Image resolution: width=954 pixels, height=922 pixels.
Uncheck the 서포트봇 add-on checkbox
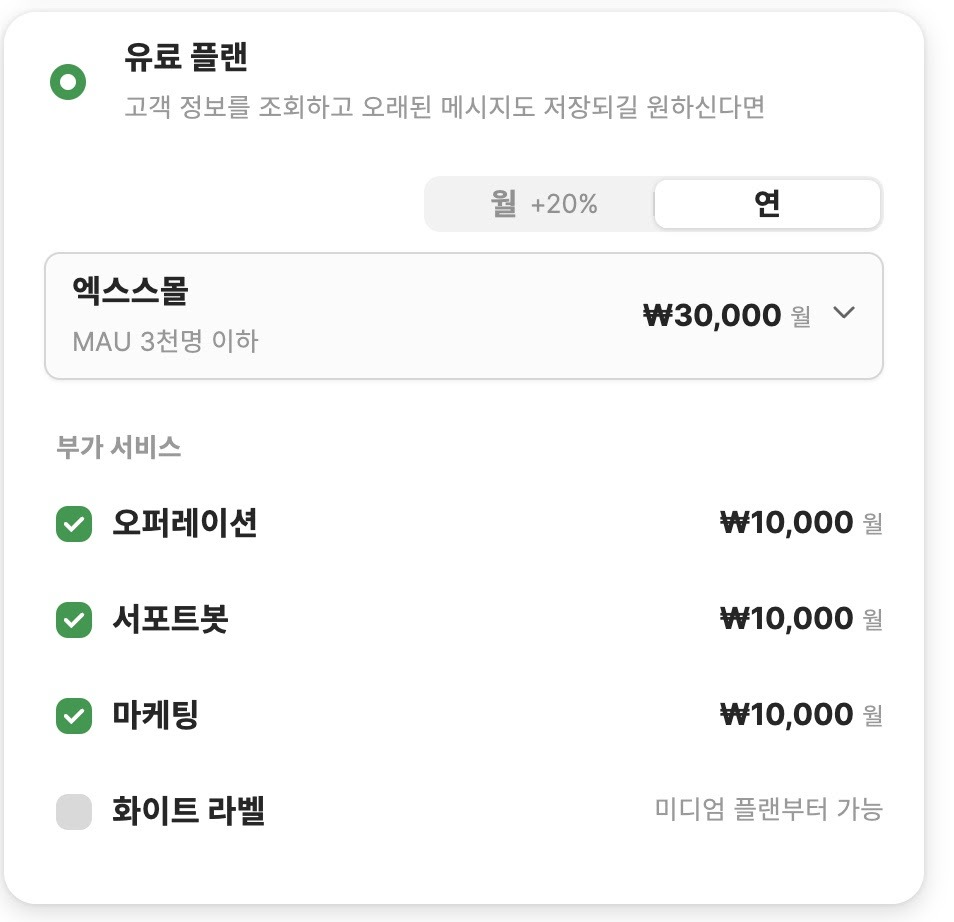pyautogui.click(x=73, y=620)
